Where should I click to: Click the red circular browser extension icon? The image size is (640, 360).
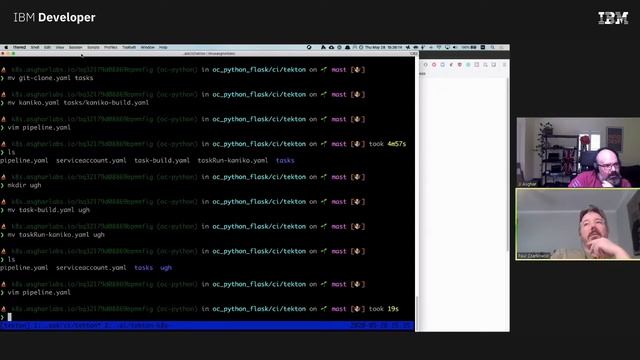434,64
